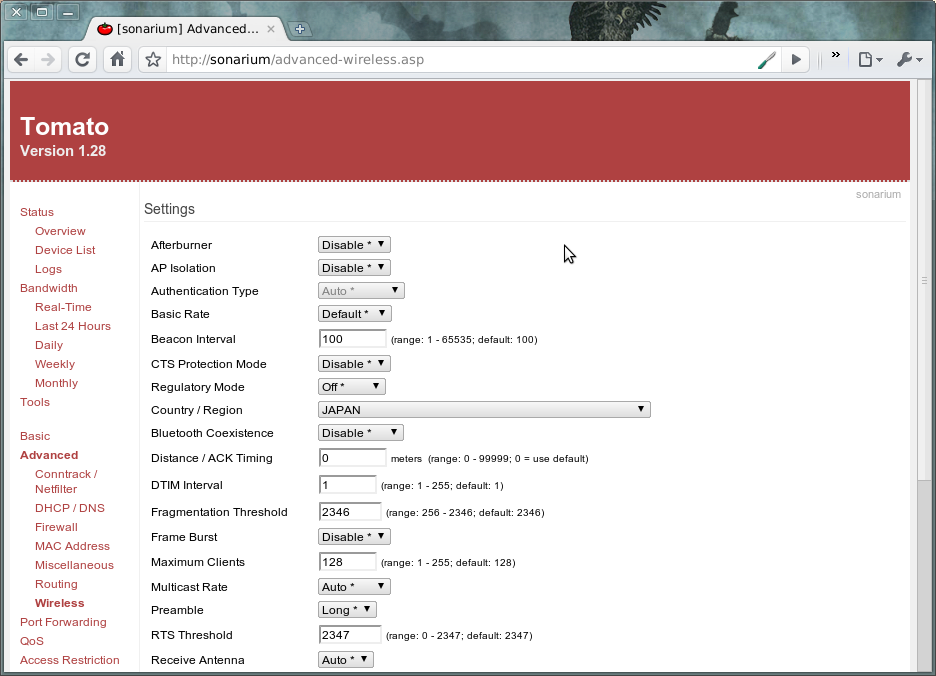Close the sonarium Advanced tab

270,29
